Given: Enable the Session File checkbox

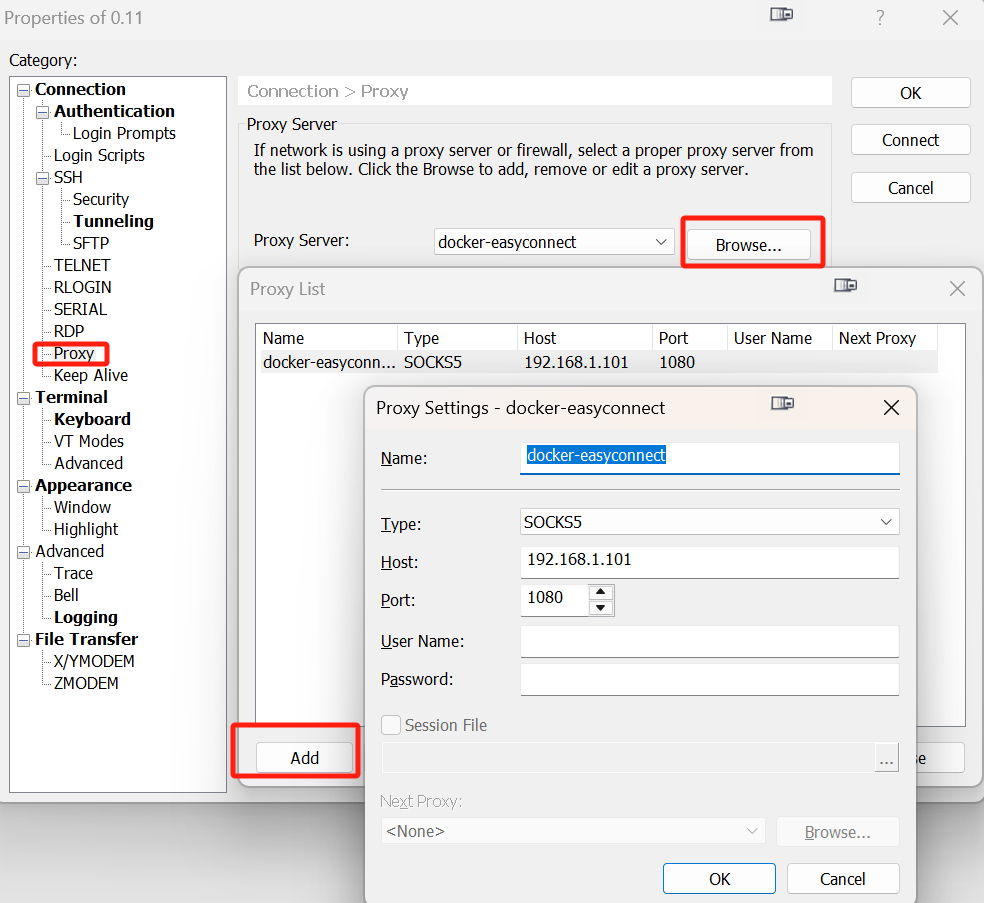Looking at the screenshot, I should pyautogui.click(x=391, y=725).
